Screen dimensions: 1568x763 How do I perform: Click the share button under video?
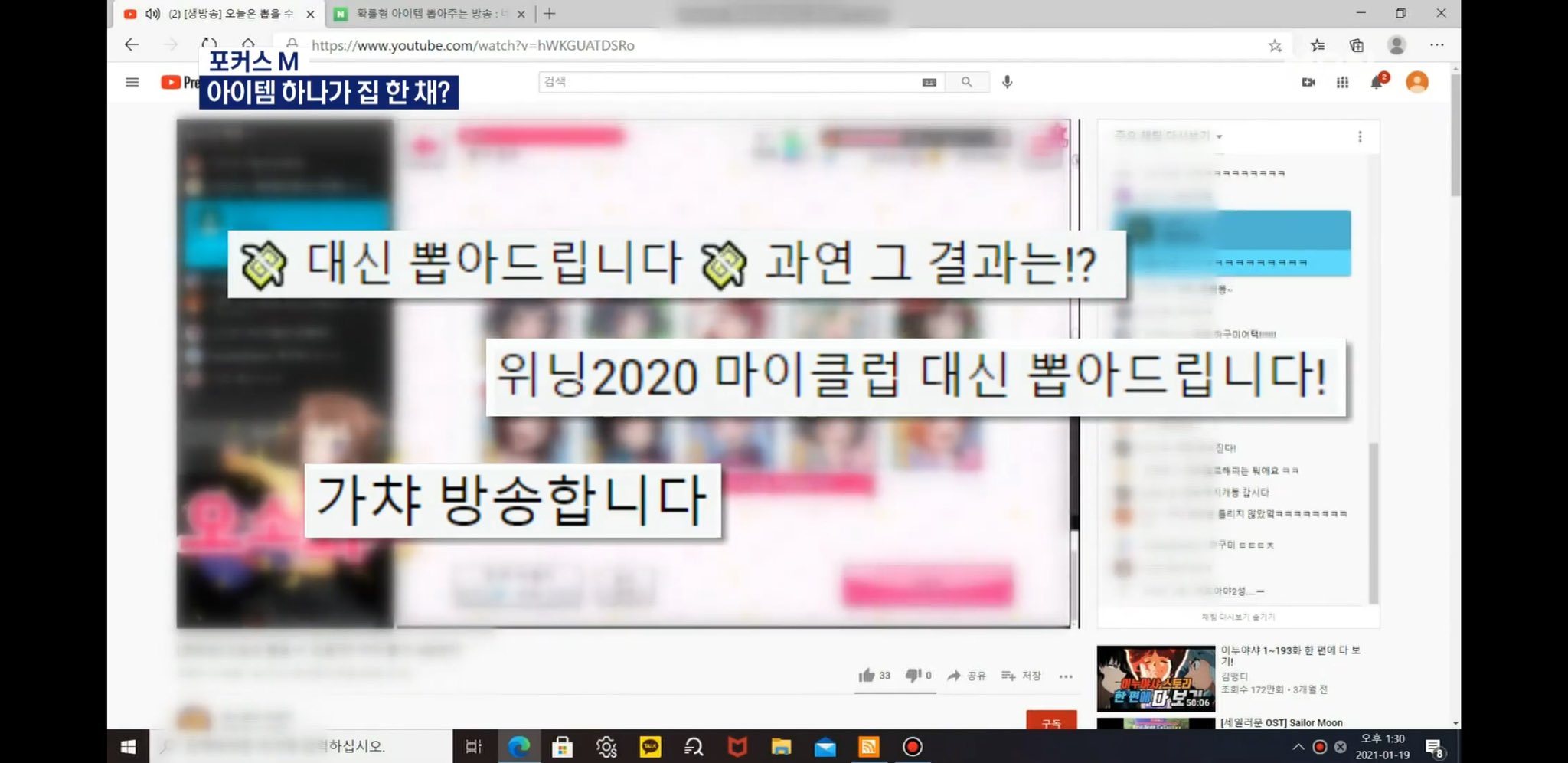(966, 675)
